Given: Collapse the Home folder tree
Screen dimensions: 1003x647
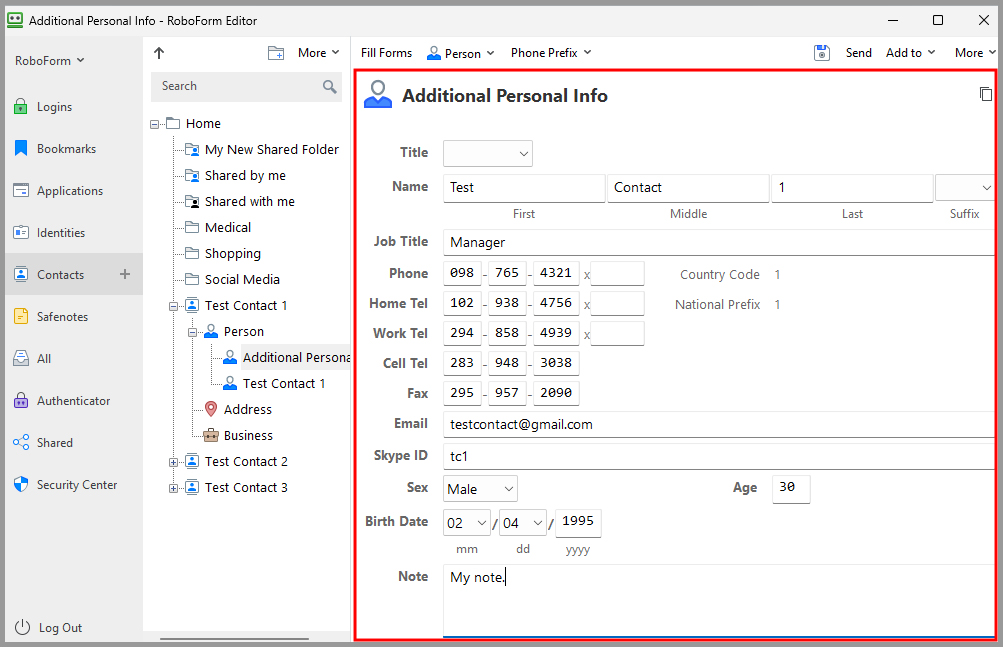Looking at the screenshot, I should click(154, 124).
